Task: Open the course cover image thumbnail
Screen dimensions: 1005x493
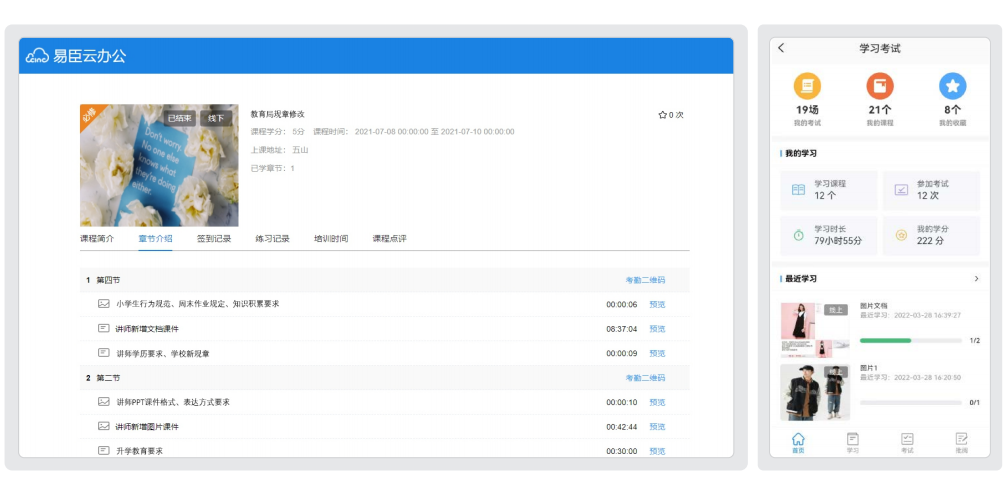Action: tap(159, 165)
